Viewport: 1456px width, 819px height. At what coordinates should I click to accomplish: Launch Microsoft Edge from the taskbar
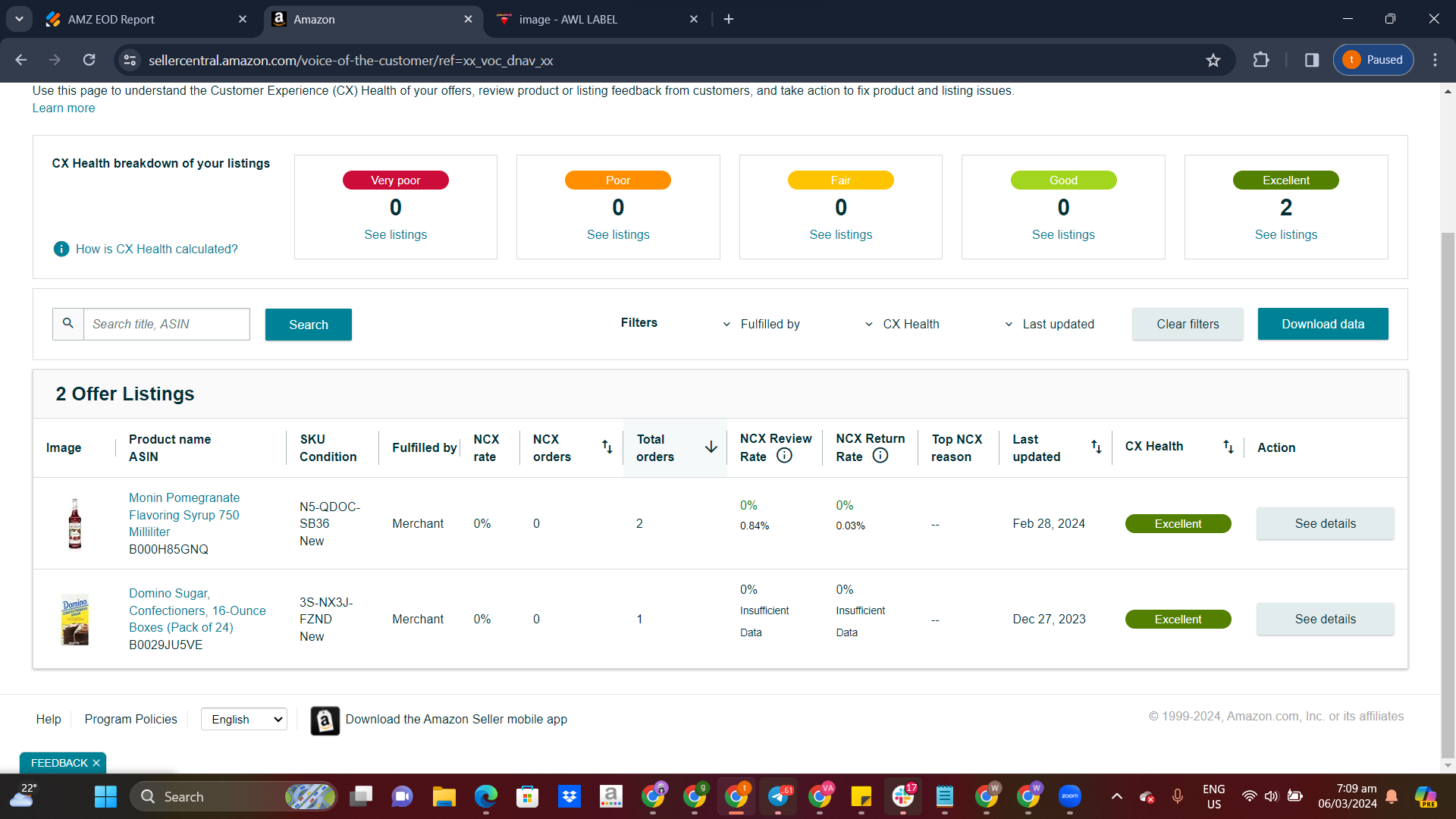(x=485, y=797)
